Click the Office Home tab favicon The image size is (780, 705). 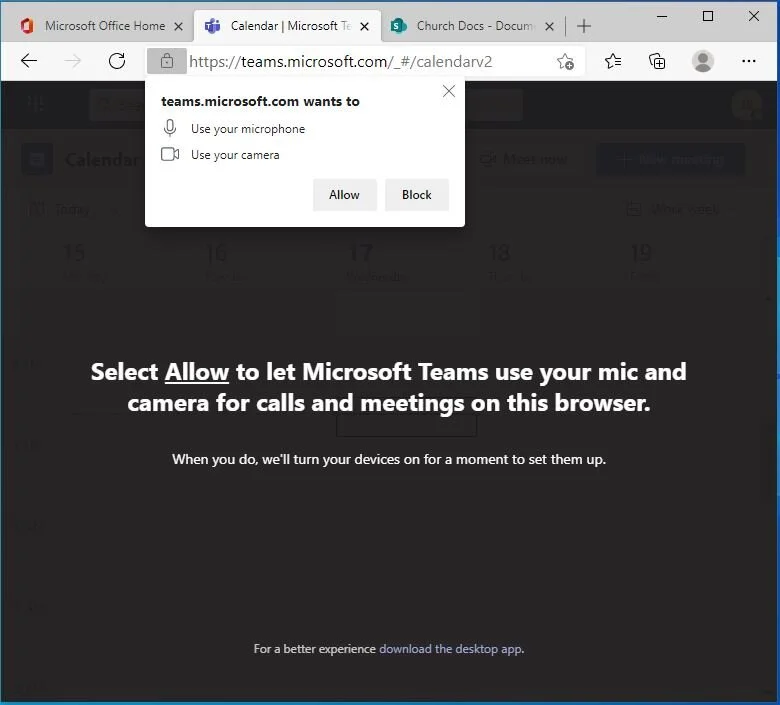[x=27, y=26]
